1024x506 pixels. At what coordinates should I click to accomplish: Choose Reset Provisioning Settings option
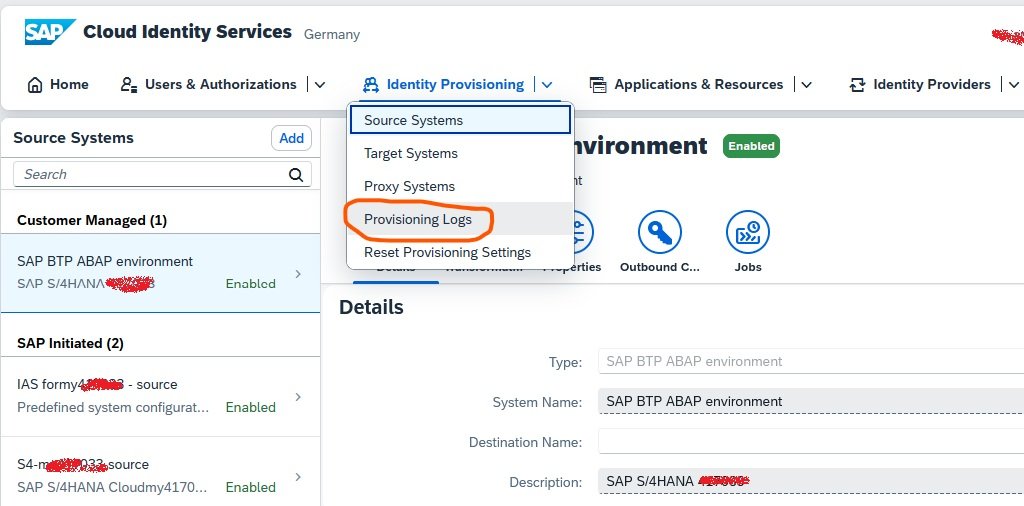coord(447,252)
